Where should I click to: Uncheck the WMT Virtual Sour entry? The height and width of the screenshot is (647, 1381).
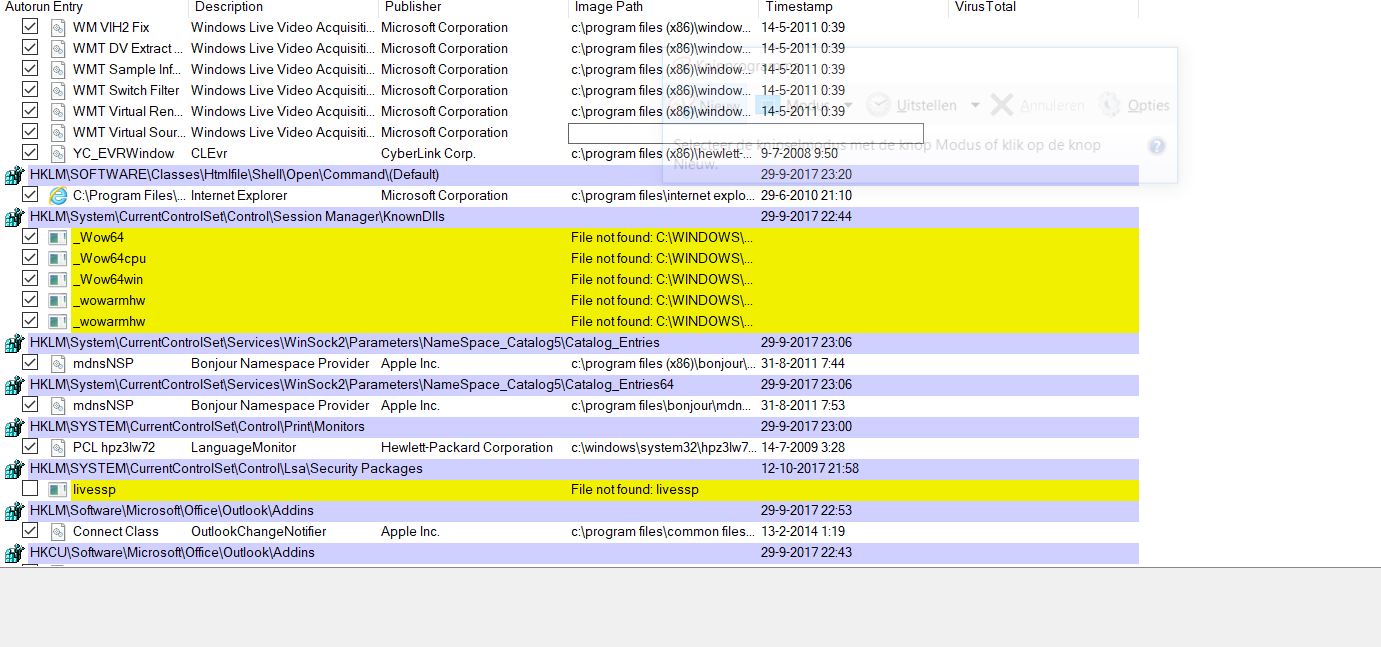coord(30,131)
